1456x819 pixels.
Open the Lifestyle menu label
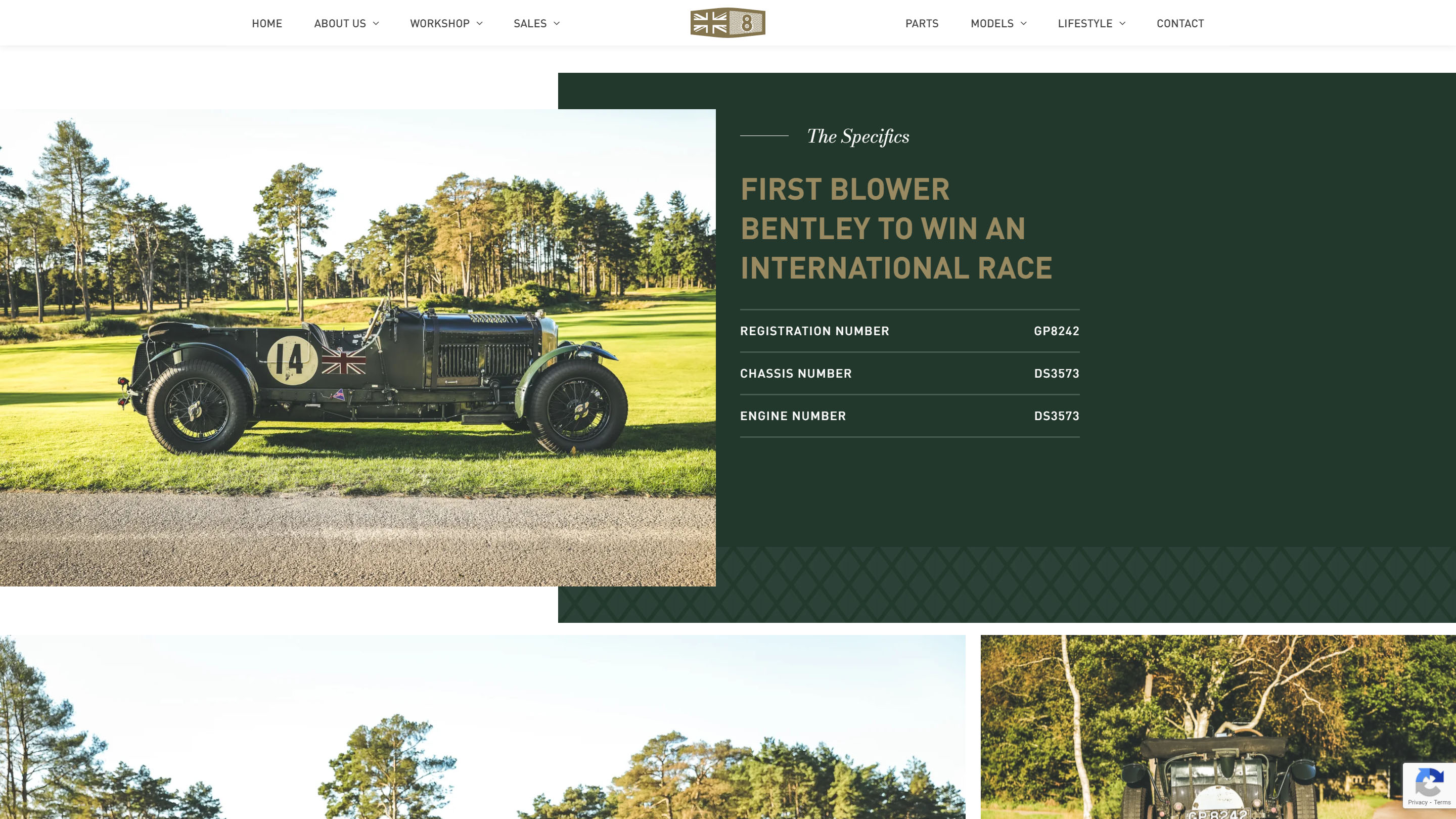point(1084,23)
